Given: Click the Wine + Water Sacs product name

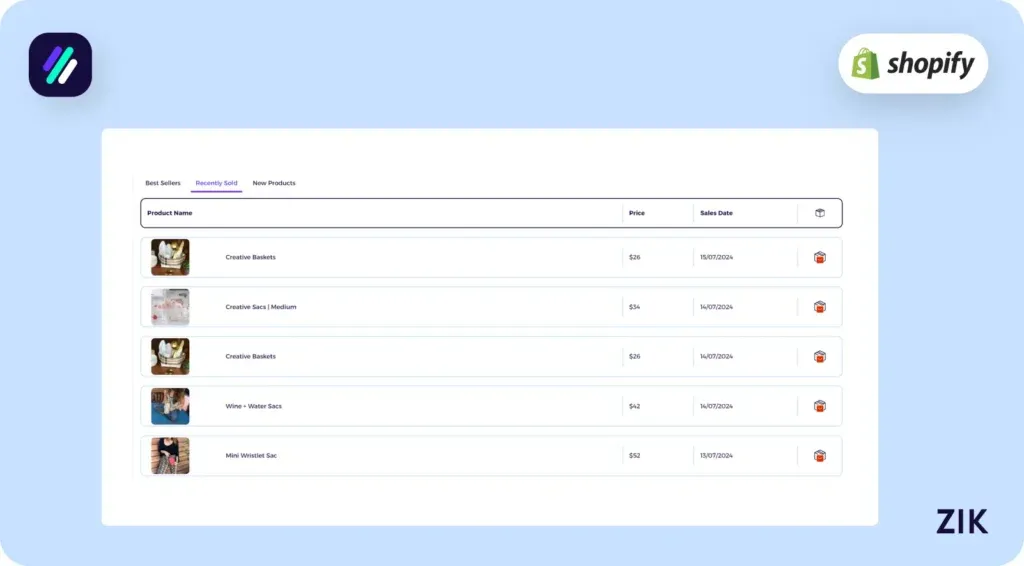Looking at the screenshot, I should click(x=253, y=406).
